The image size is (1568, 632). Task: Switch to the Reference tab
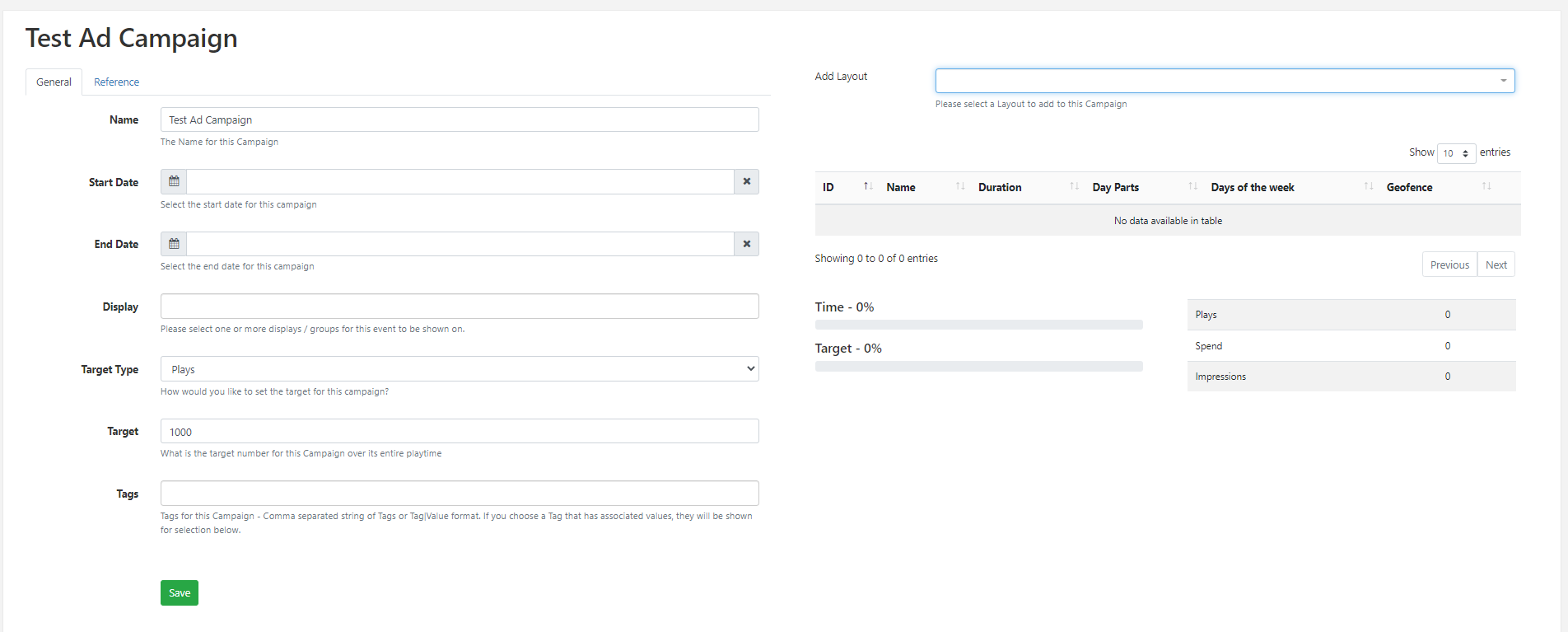[x=116, y=82]
